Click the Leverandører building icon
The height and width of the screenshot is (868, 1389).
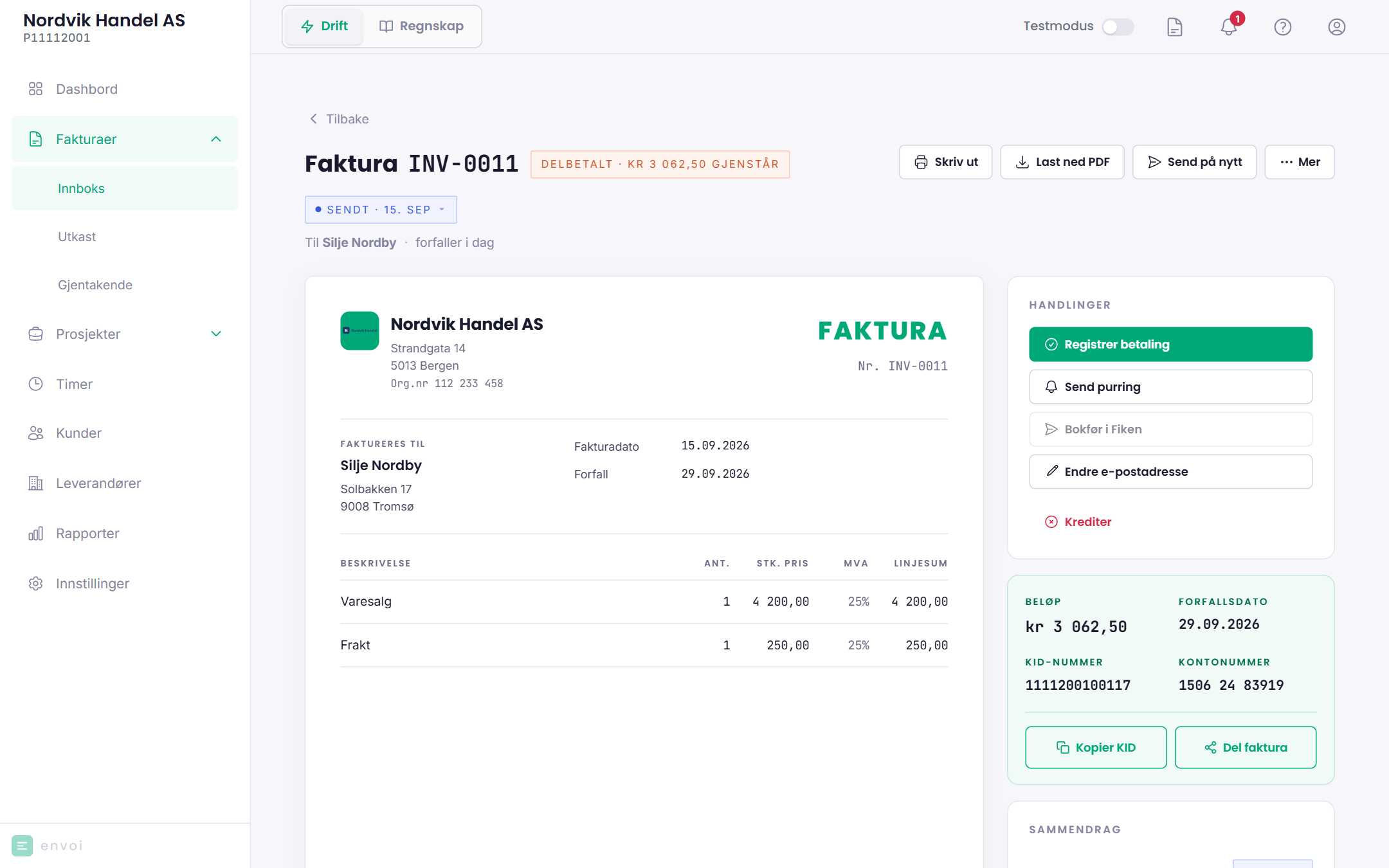click(35, 483)
